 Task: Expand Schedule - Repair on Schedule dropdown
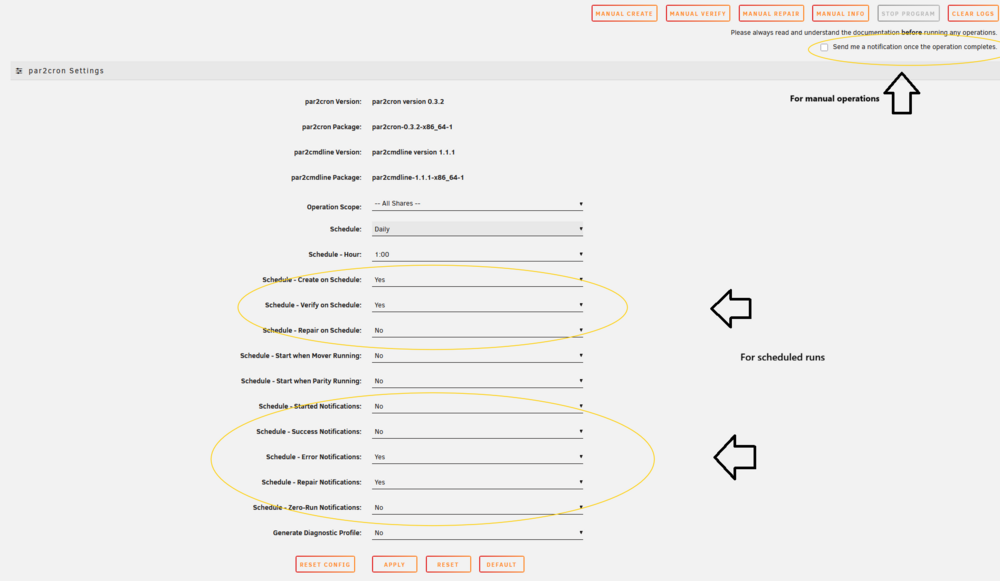pos(477,330)
